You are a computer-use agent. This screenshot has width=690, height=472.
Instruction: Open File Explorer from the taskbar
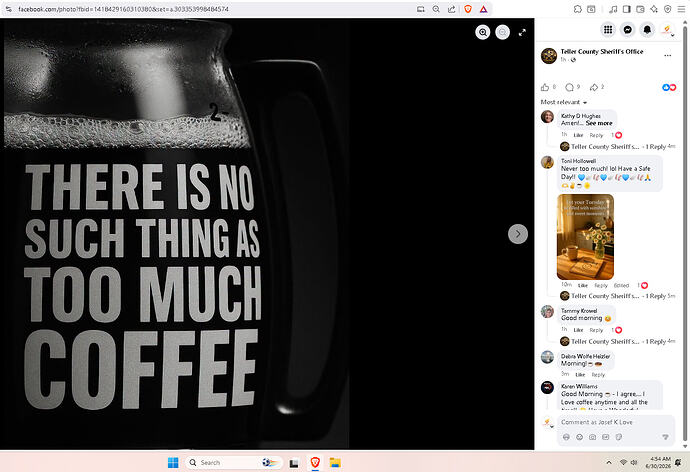point(335,462)
